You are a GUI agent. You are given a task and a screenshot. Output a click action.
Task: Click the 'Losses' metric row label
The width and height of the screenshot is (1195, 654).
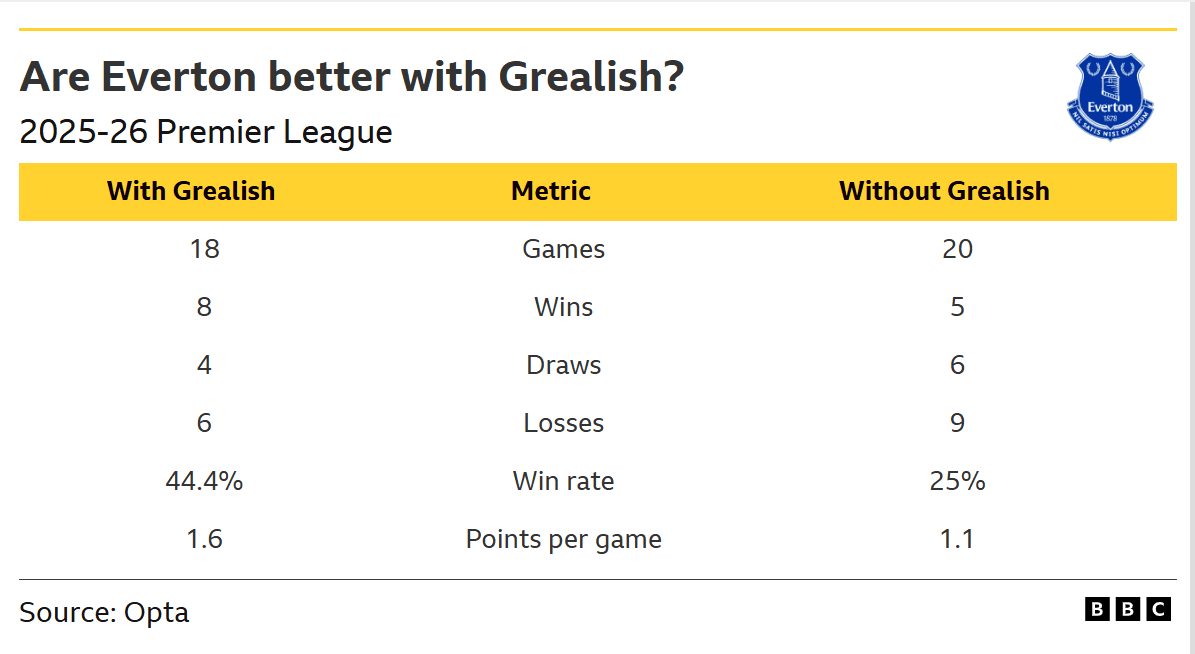point(563,423)
